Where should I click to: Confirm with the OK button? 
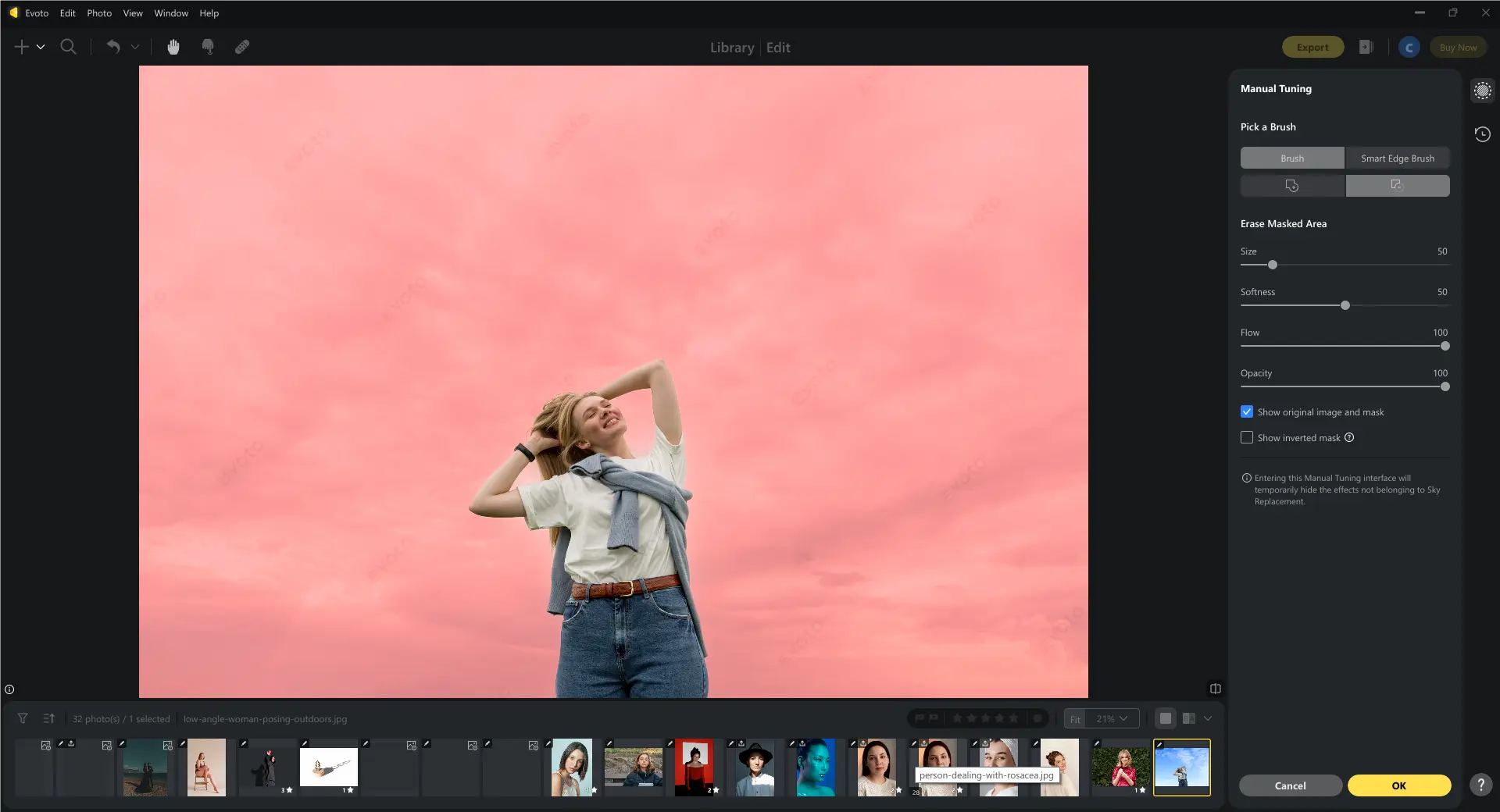(1398, 785)
